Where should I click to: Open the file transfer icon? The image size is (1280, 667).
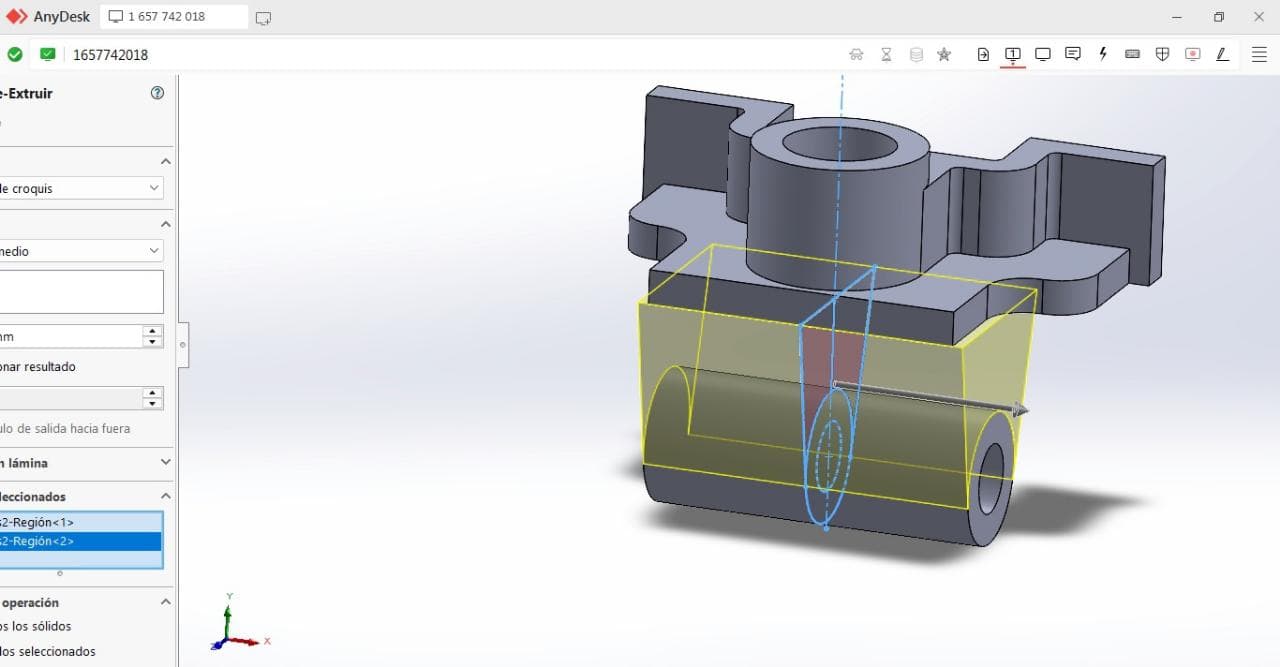coord(983,55)
